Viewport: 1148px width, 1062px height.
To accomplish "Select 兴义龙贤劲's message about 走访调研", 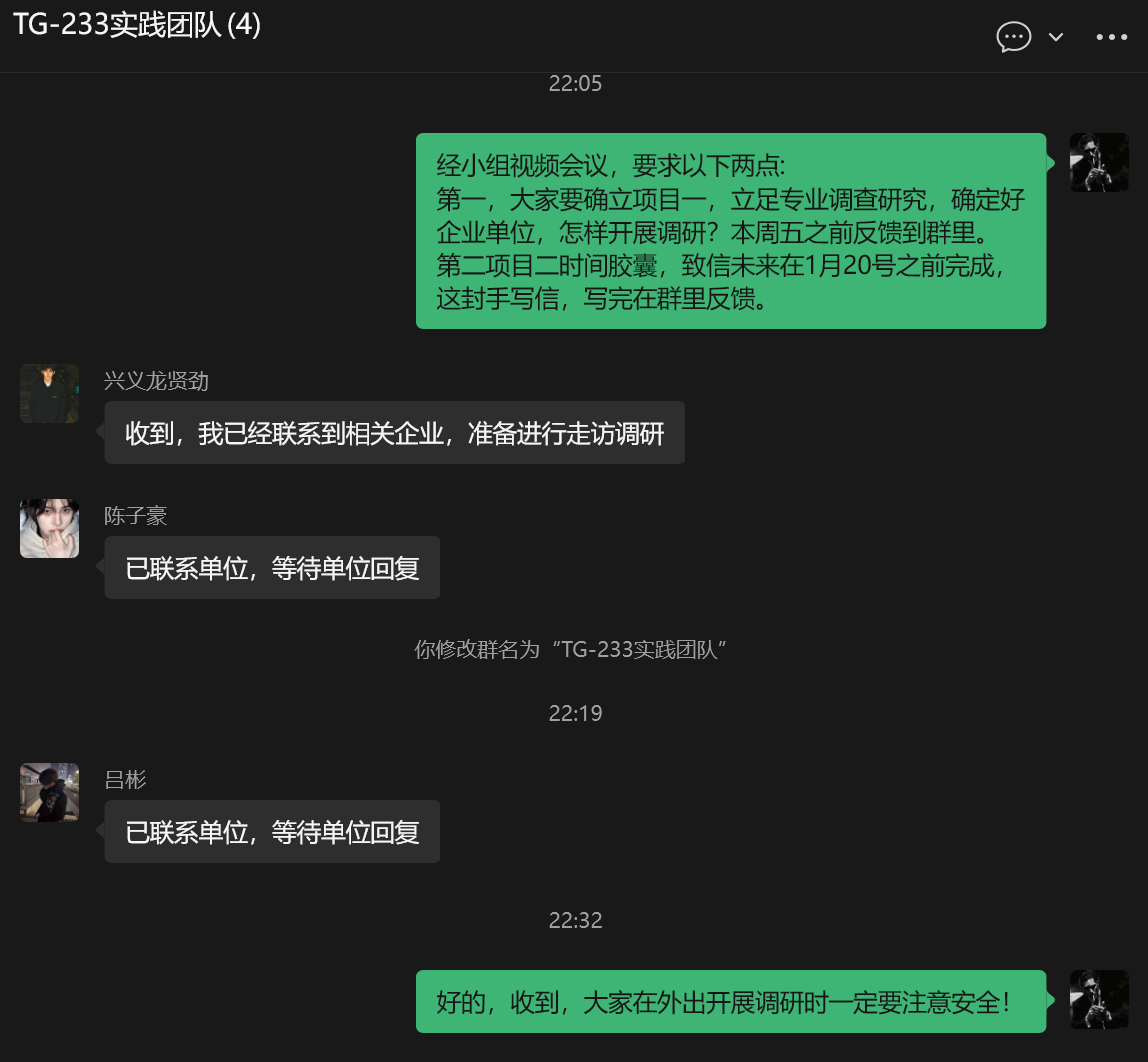I will pos(395,433).
